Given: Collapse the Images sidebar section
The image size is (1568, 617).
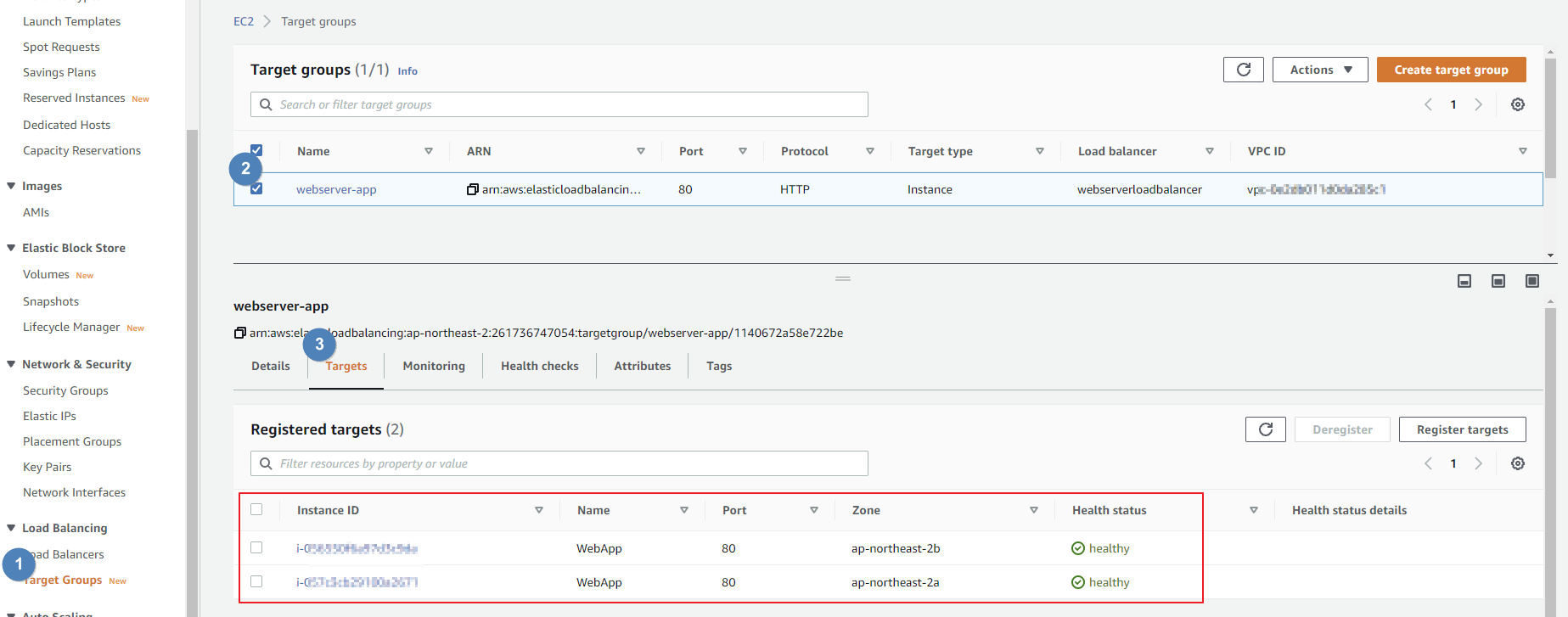Looking at the screenshot, I should [x=11, y=186].
